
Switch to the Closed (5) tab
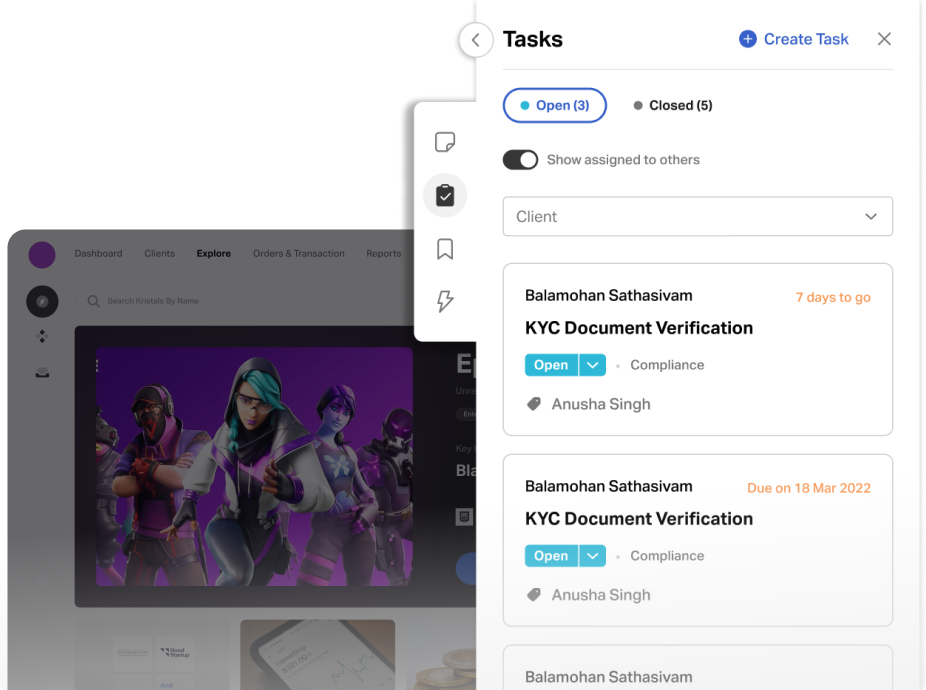tap(673, 105)
